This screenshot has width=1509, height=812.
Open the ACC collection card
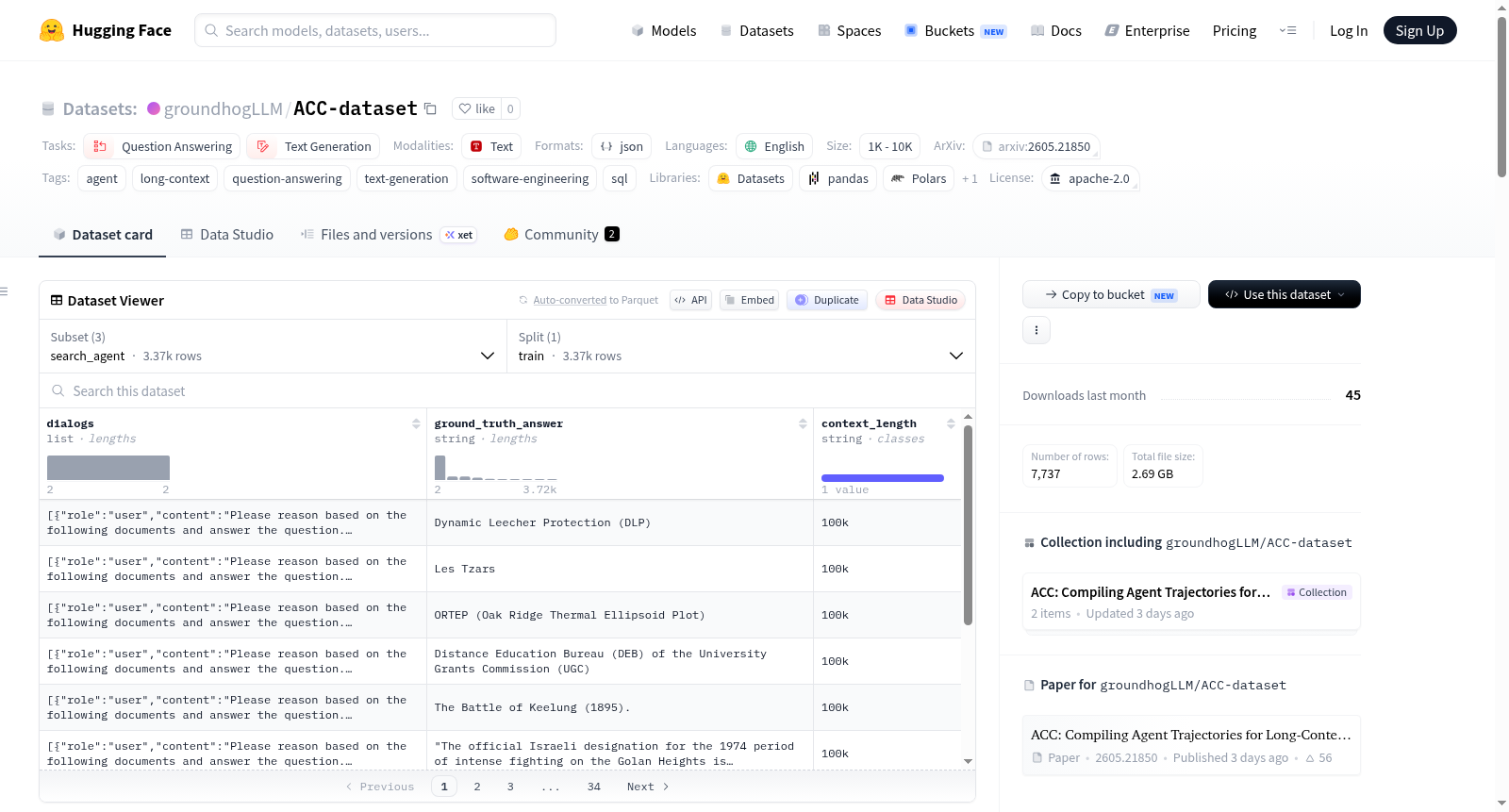coord(1191,602)
